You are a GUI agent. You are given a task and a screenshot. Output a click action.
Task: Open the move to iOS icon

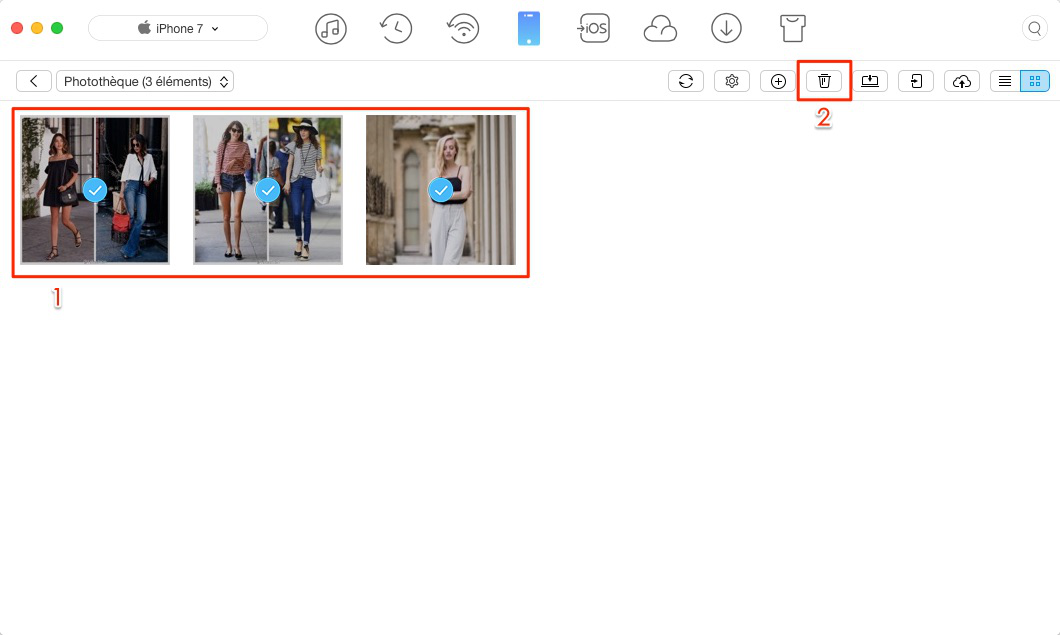tap(593, 28)
